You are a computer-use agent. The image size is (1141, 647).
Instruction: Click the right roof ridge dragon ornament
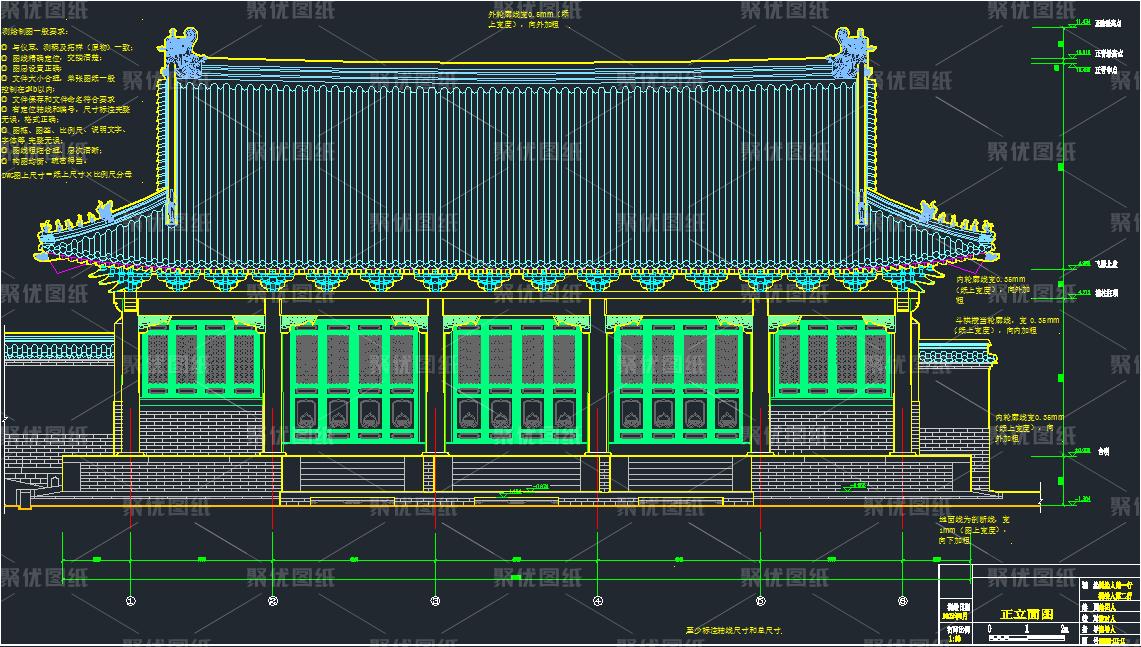pyautogui.click(x=852, y=52)
